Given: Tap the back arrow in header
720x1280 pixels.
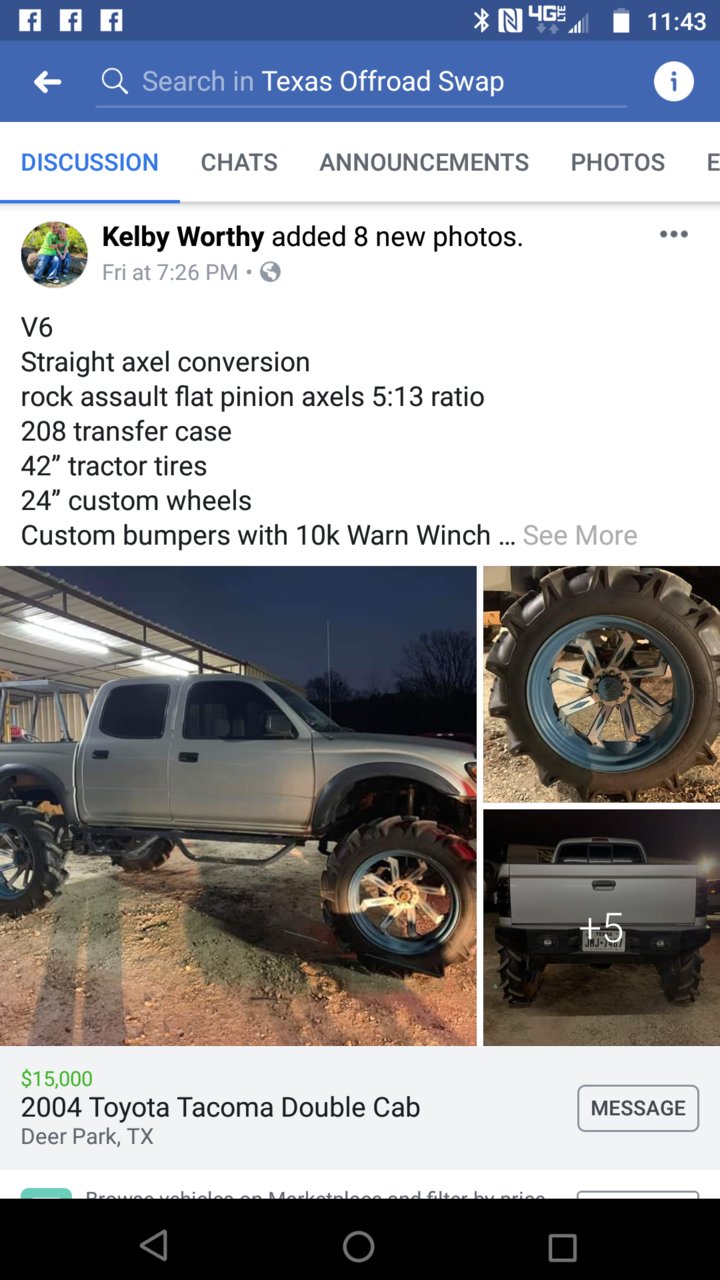Looking at the screenshot, I should (x=47, y=82).
